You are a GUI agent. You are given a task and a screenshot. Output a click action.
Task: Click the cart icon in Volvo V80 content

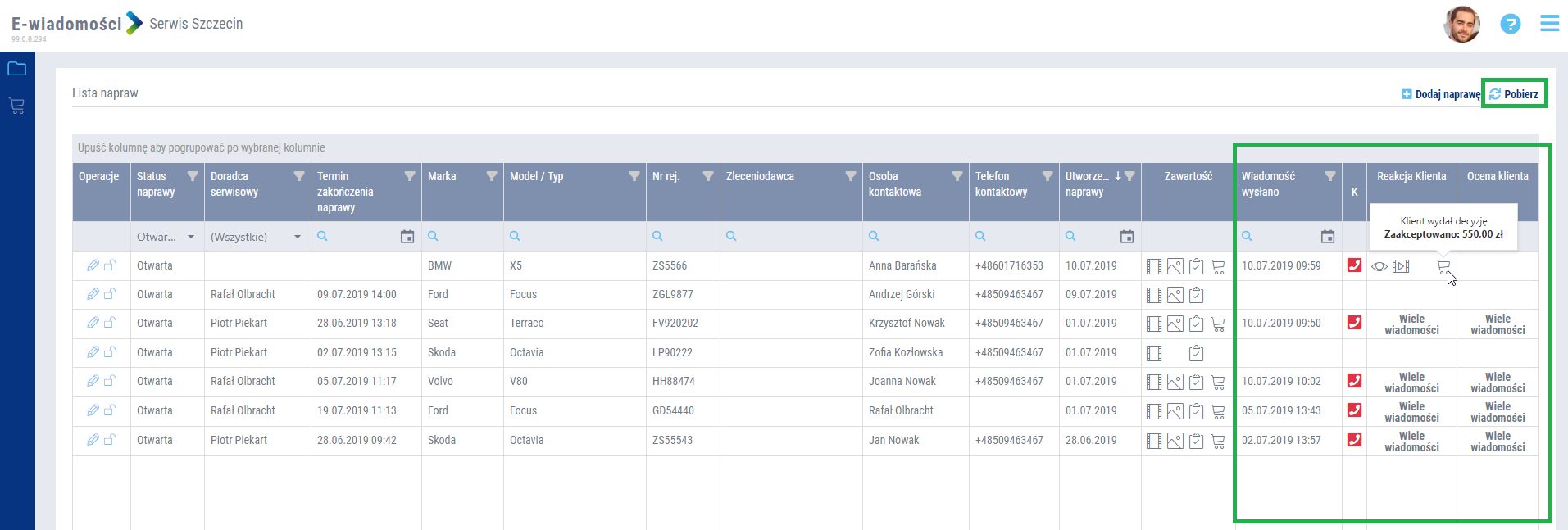pos(1218,382)
